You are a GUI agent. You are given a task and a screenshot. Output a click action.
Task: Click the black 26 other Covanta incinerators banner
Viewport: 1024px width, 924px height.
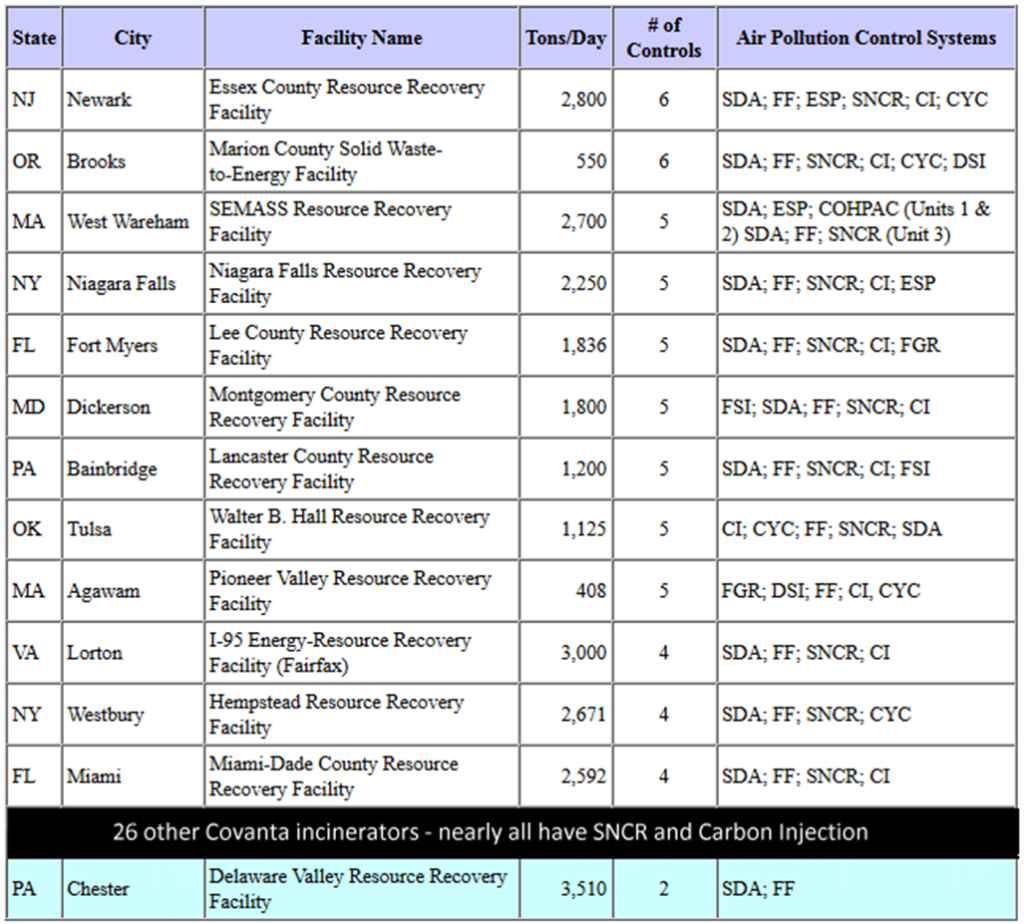tap(490, 832)
